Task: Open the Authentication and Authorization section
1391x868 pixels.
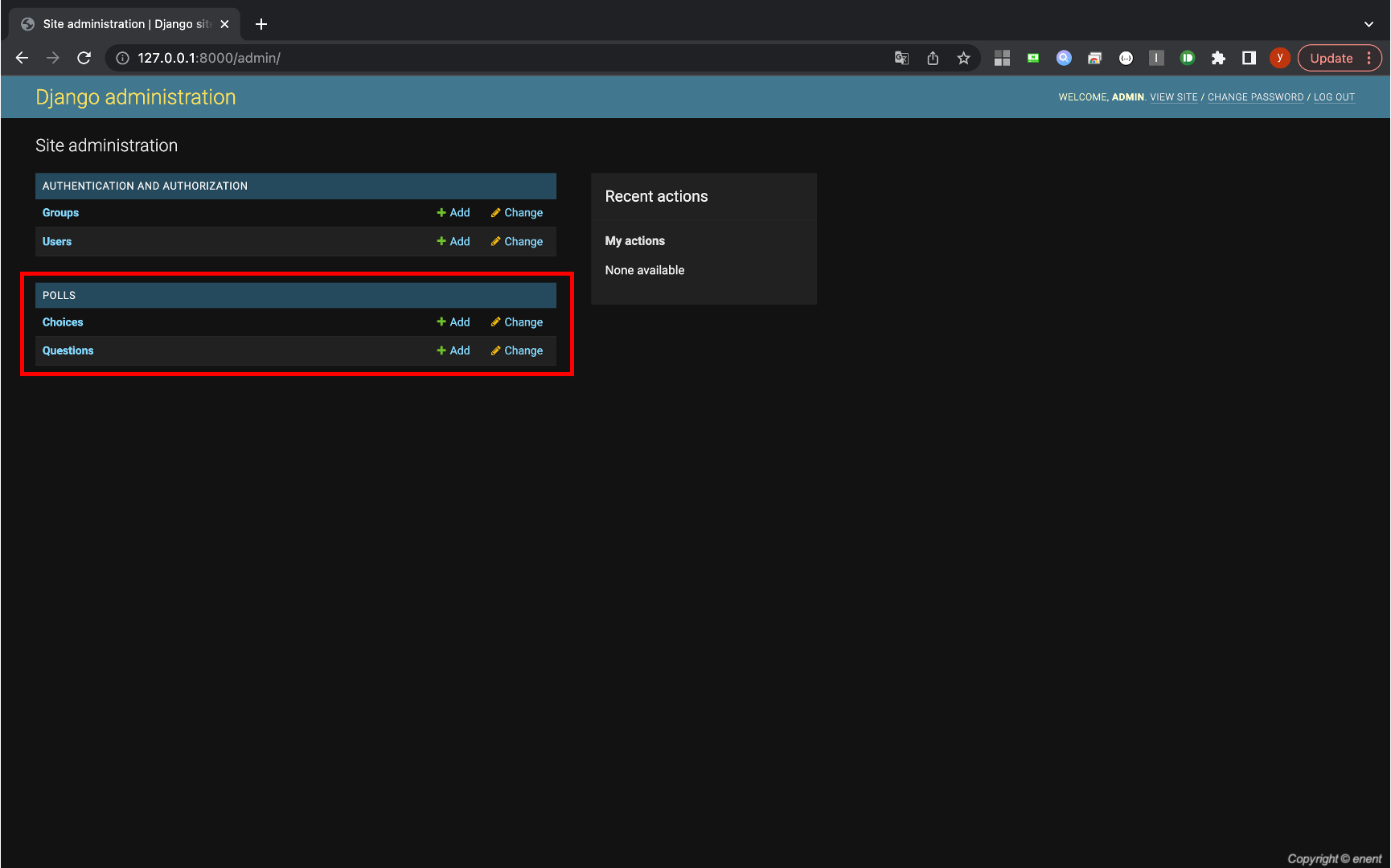Action: pos(145,186)
